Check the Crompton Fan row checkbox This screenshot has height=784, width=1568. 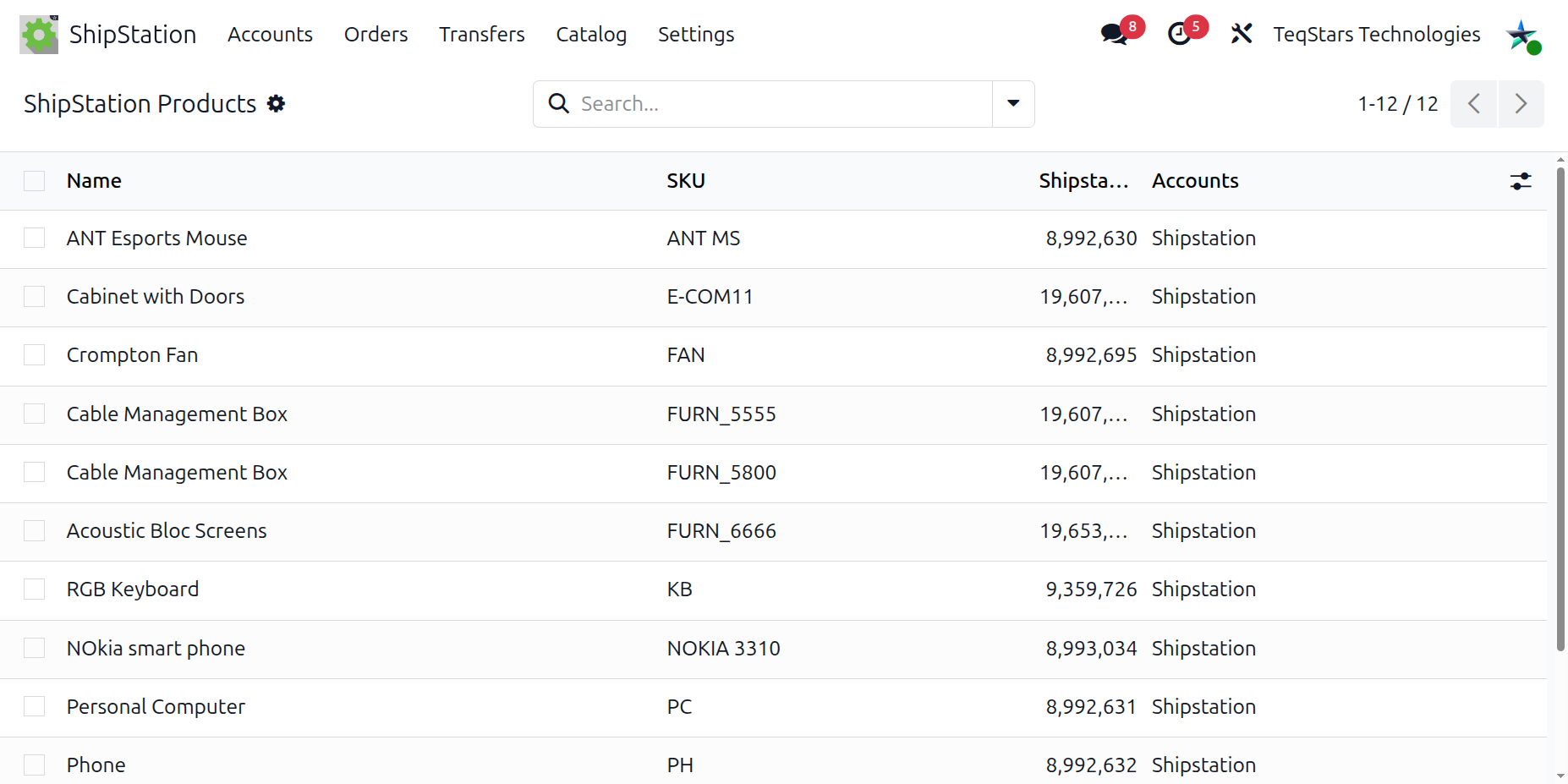click(35, 355)
